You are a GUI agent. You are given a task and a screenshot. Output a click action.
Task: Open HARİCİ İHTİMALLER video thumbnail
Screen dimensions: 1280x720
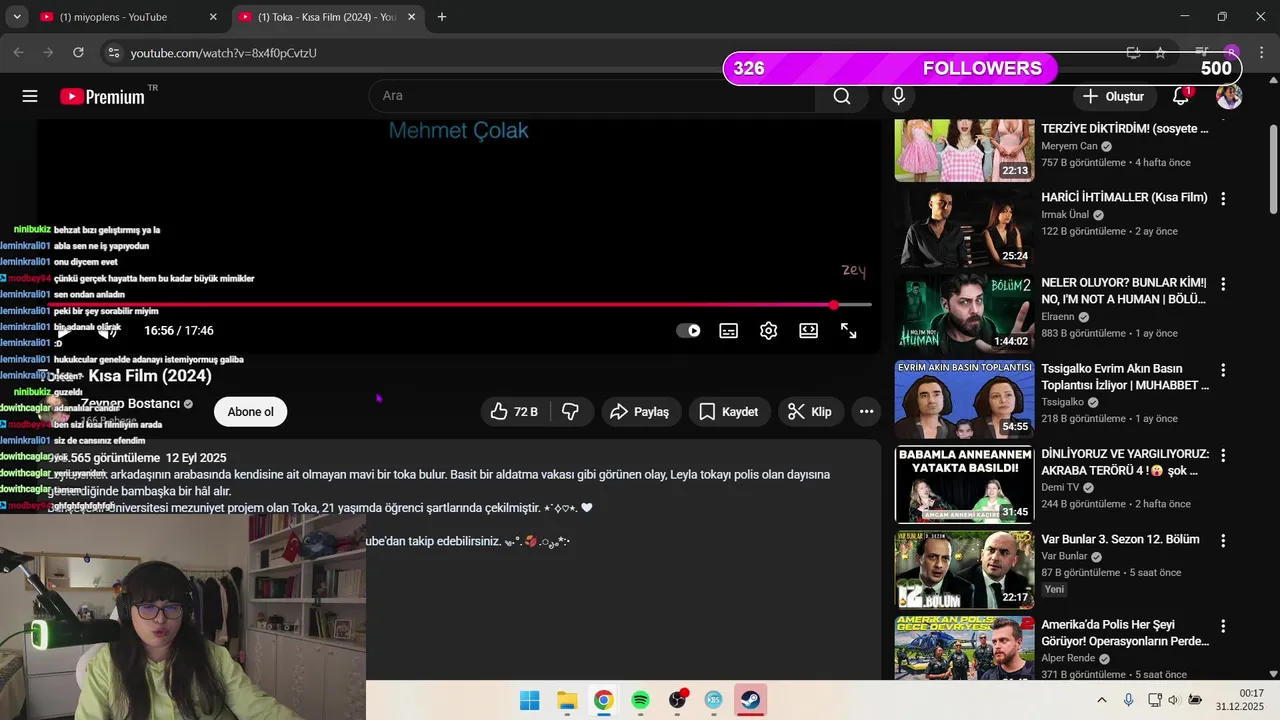[964, 228]
